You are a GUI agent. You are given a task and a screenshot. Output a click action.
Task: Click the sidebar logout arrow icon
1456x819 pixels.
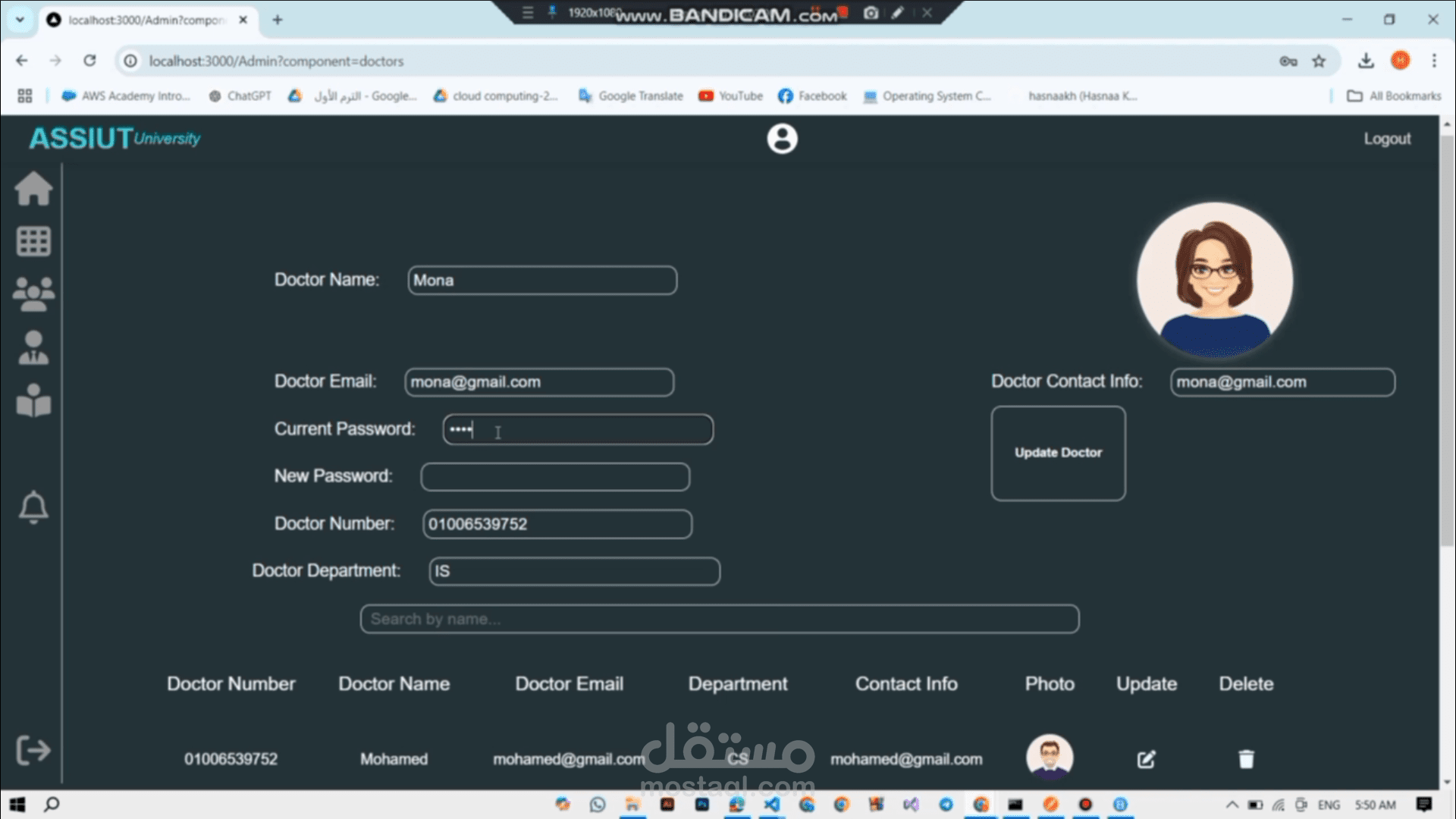click(x=33, y=750)
